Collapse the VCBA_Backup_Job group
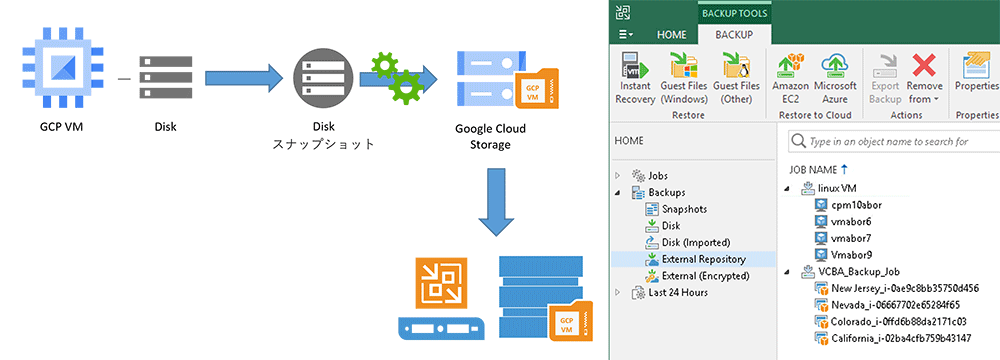Screen dimensions: 1000x360 coord(787,271)
